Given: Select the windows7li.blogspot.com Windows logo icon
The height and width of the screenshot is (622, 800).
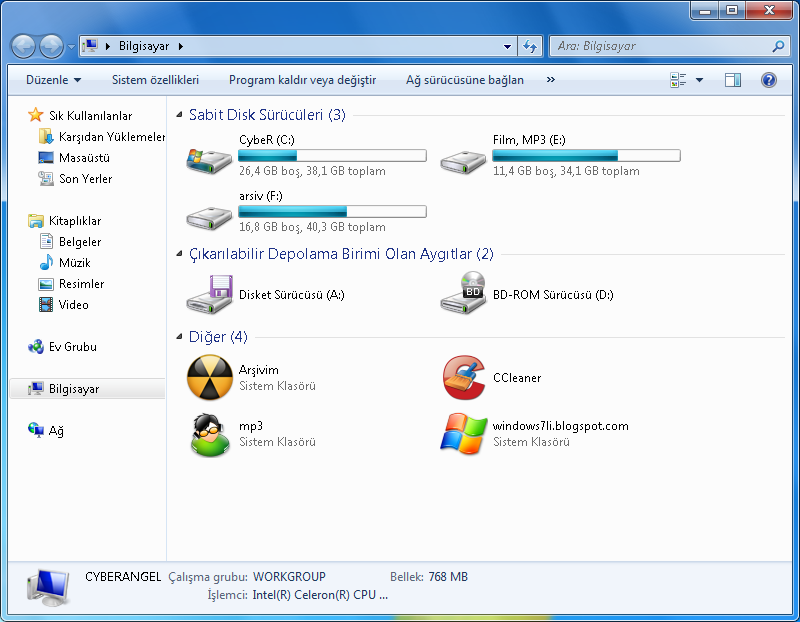Looking at the screenshot, I should [464, 434].
